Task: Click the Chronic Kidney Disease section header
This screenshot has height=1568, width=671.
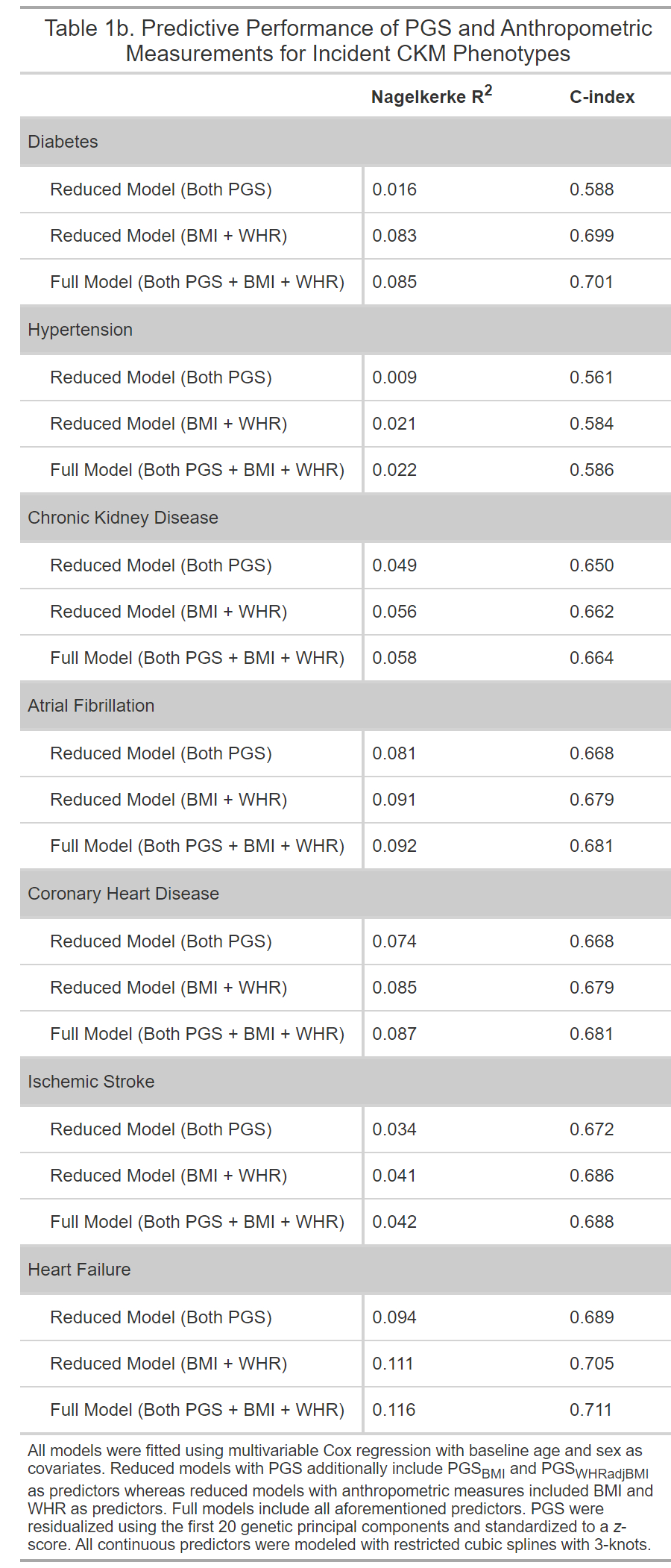Action: click(x=123, y=518)
